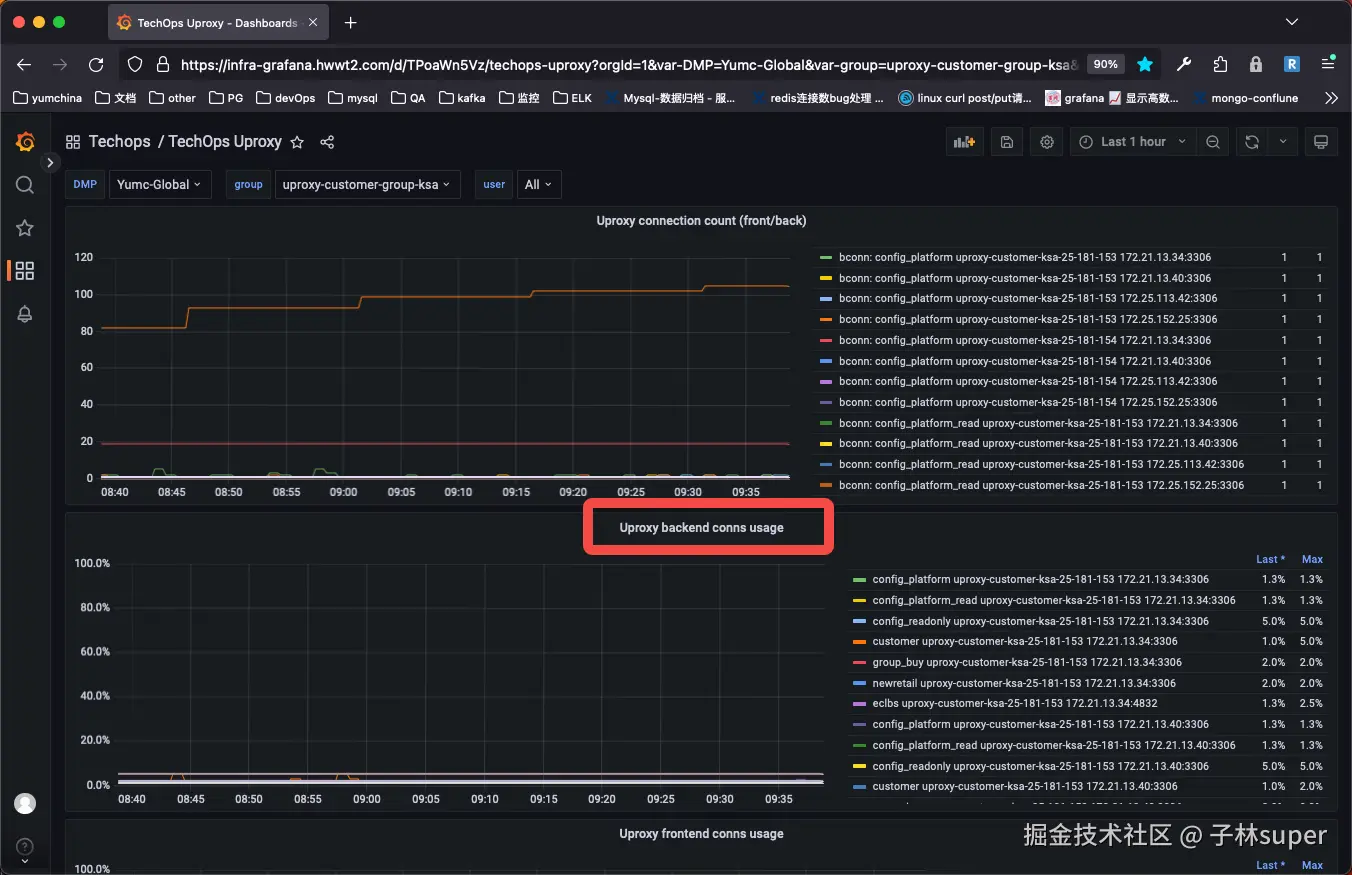Open dashboard settings gear
1352x875 pixels.
(x=1047, y=142)
